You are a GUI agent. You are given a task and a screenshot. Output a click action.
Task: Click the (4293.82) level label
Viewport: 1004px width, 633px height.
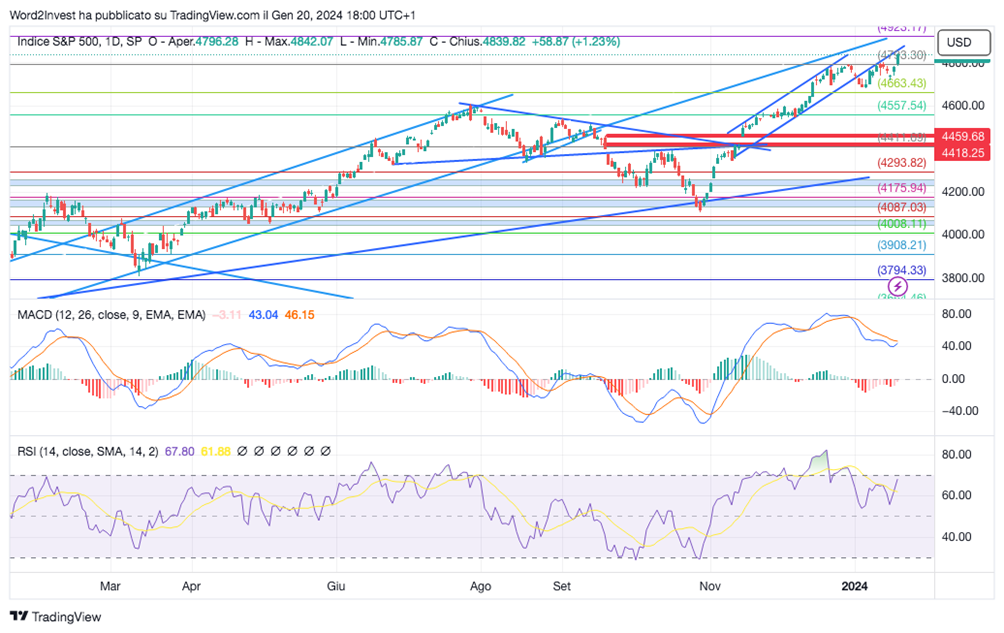902,163
